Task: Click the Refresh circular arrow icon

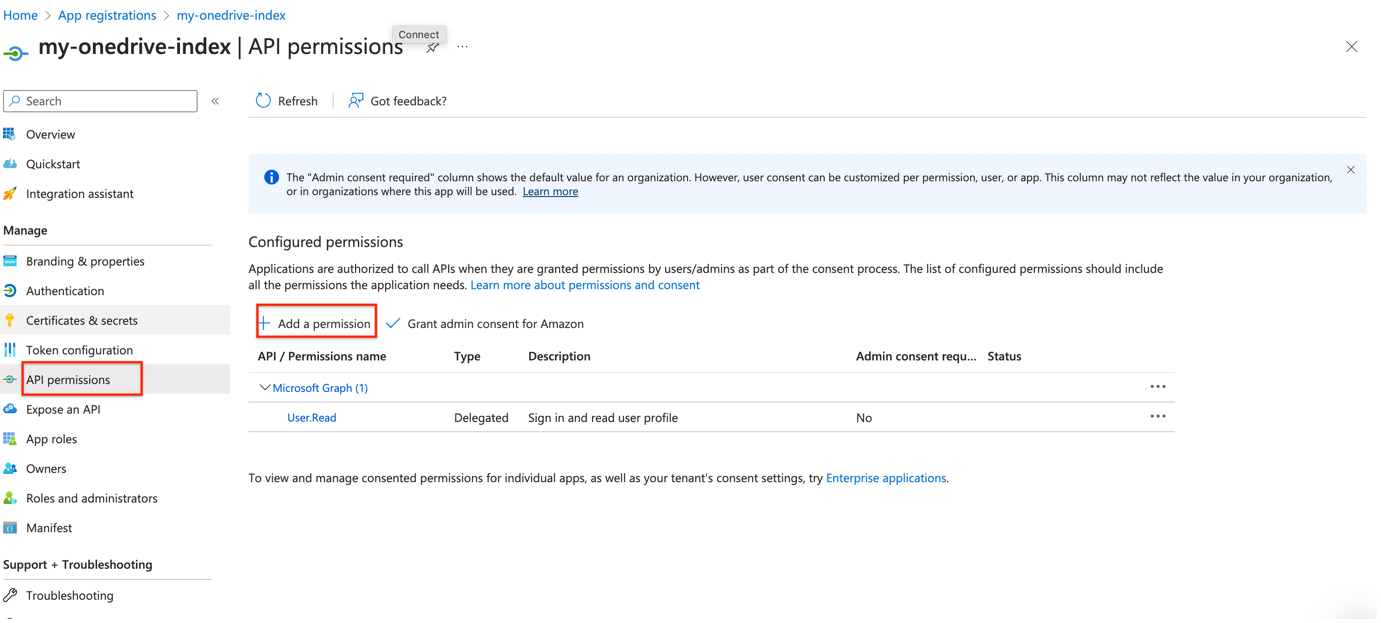Action: point(263,101)
